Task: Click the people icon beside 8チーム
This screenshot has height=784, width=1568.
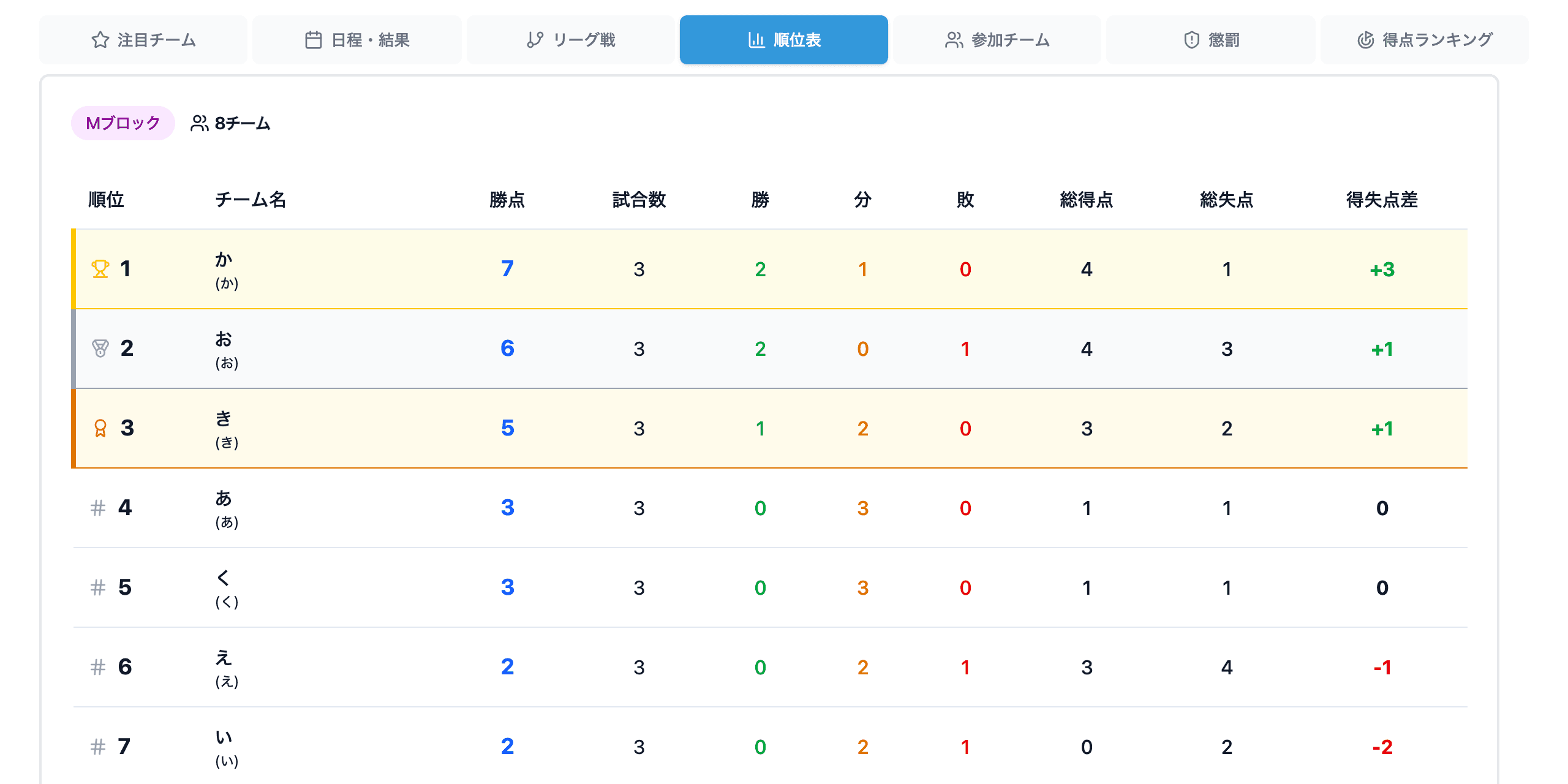Action: click(199, 123)
